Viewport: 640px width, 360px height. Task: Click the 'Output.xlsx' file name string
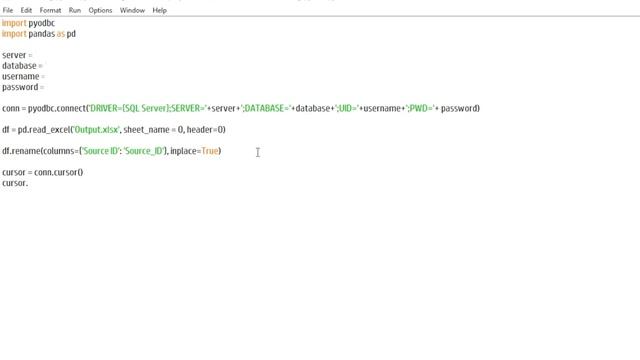click(x=96, y=130)
